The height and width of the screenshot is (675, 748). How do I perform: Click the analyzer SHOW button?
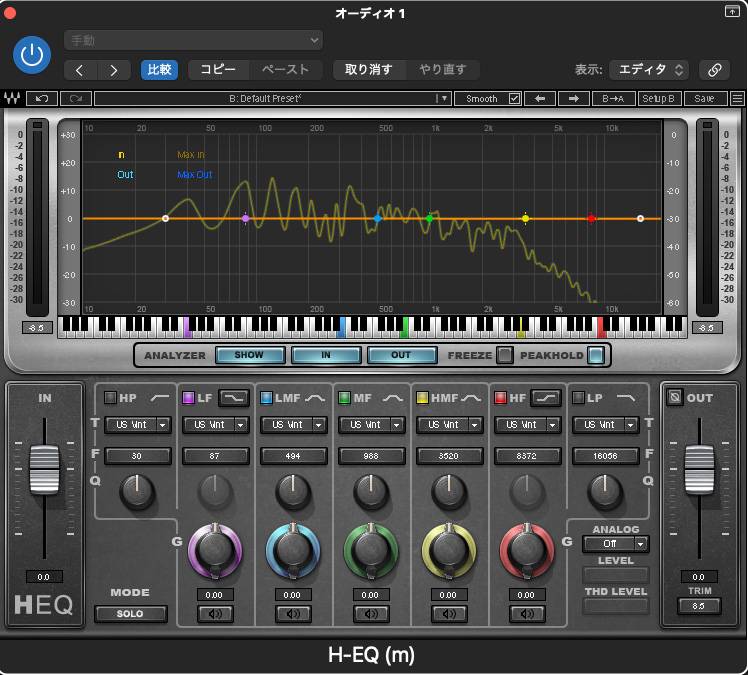(x=249, y=355)
